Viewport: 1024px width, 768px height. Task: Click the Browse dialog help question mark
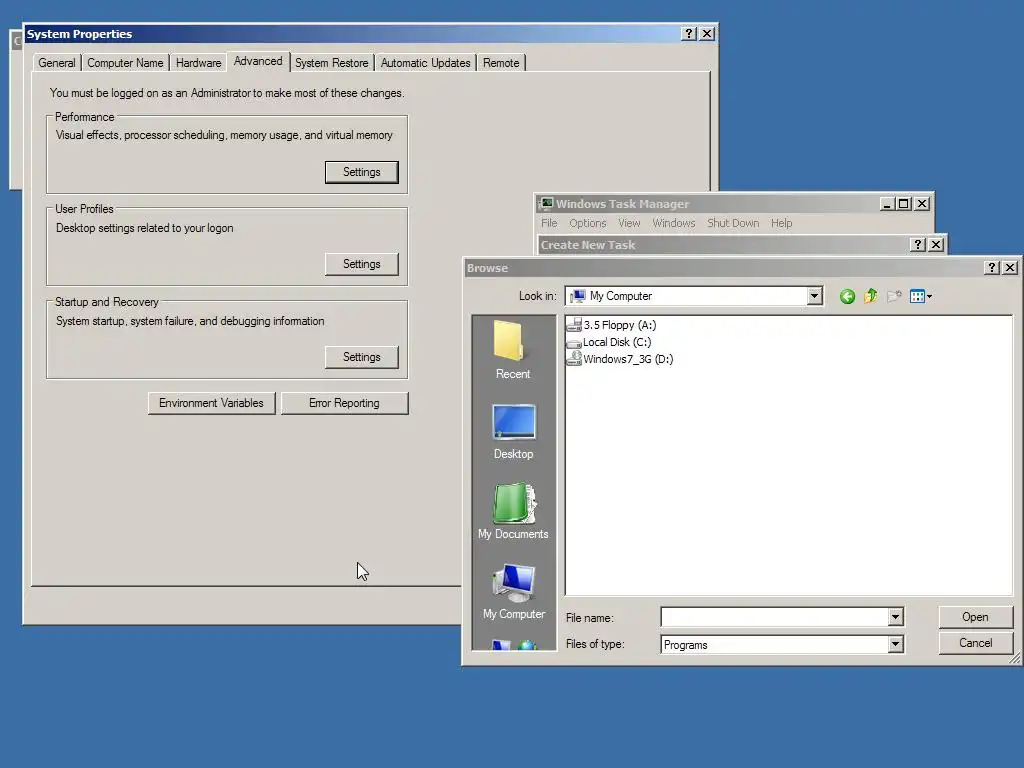(x=991, y=268)
